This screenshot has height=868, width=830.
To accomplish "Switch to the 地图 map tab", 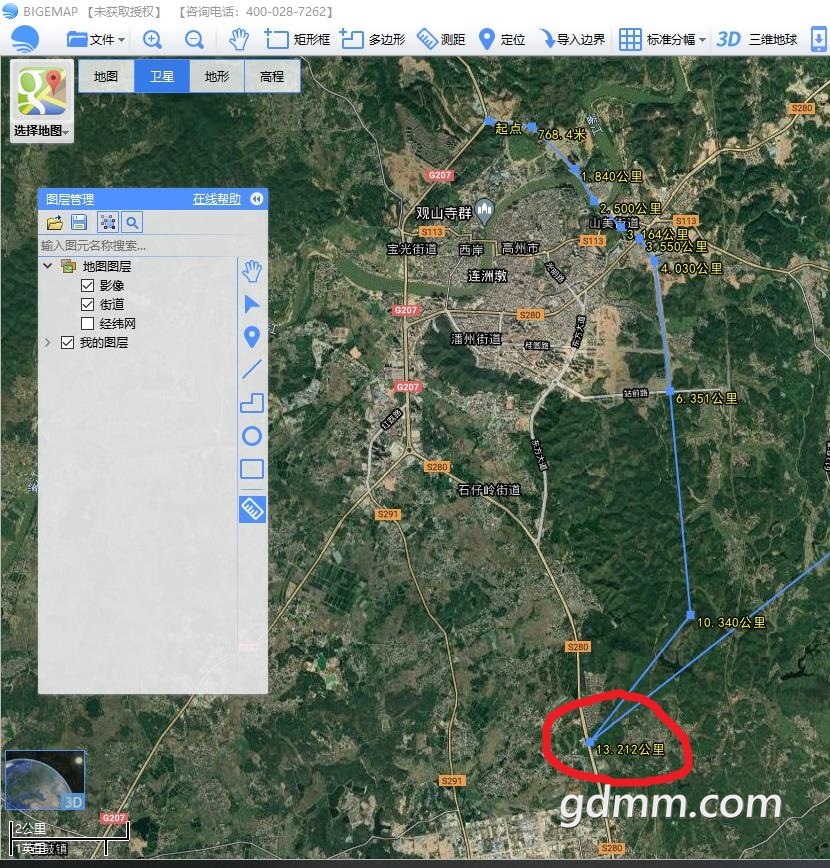I will (x=106, y=76).
